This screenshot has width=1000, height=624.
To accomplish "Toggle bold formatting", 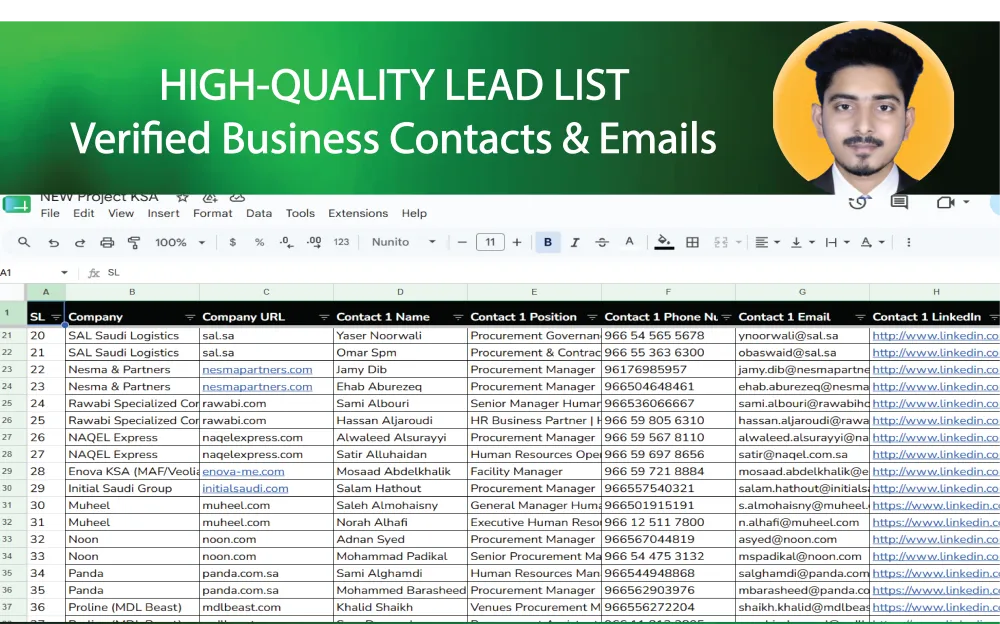I will (x=548, y=242).
